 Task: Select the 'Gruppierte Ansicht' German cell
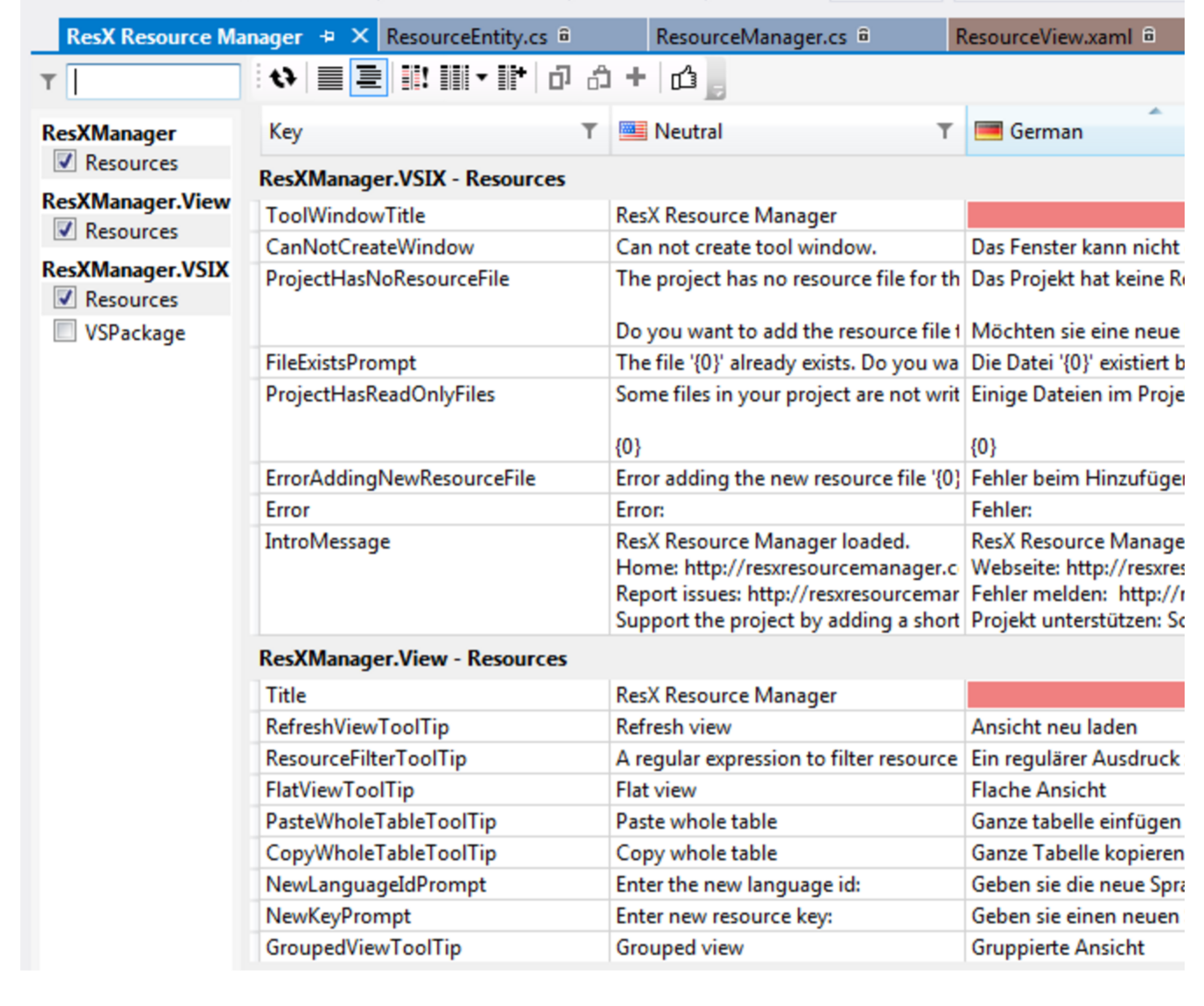point(1076,948)
